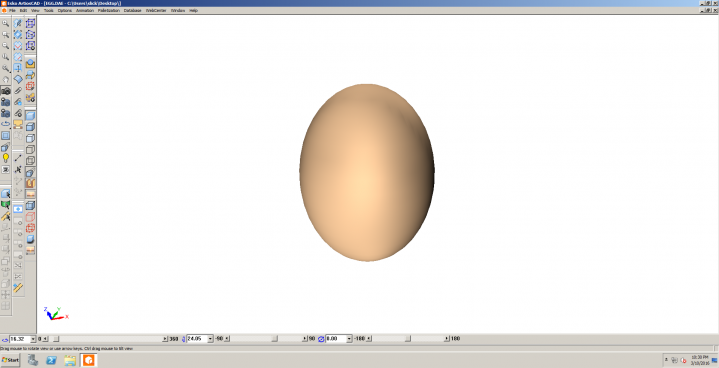This screenshot has width=719, height=368.
Task: Click the green fold selection icon
Action: tap(6, 205)
